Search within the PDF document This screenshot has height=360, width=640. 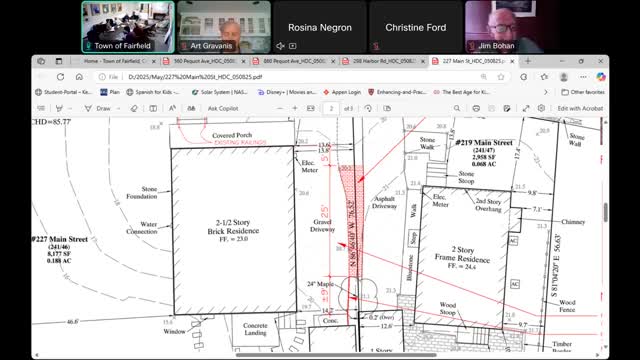457,109
